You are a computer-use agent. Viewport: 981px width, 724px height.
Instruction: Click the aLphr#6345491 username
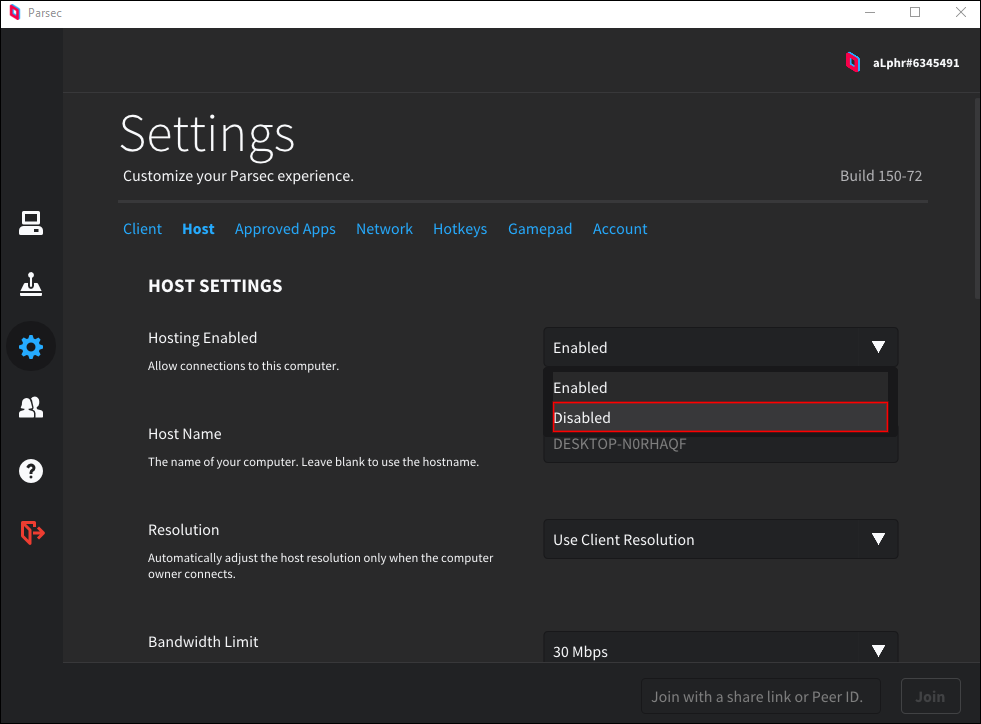pyautogui.click(x=915, y=63)
